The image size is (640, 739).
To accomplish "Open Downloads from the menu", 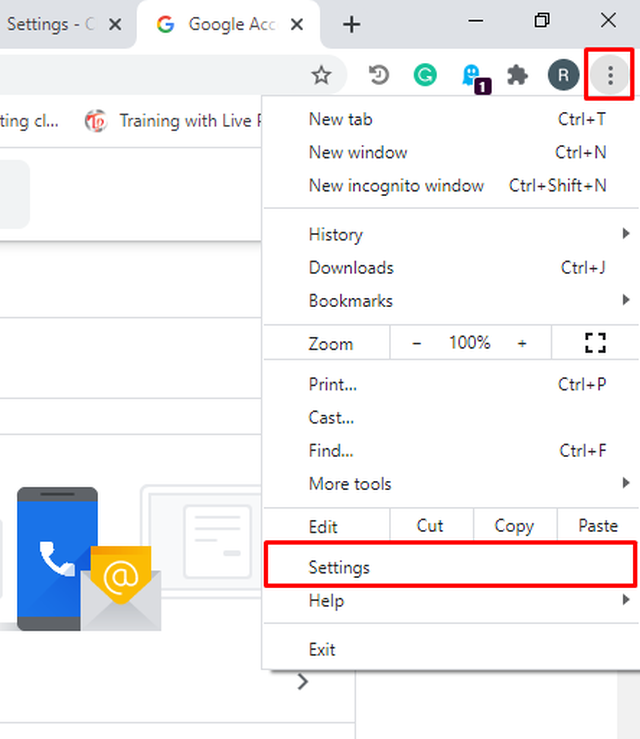I will click(451, 268).
